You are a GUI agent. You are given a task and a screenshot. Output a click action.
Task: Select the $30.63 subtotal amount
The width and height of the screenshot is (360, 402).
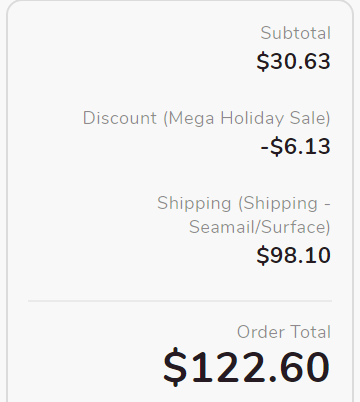coord(293,61)
